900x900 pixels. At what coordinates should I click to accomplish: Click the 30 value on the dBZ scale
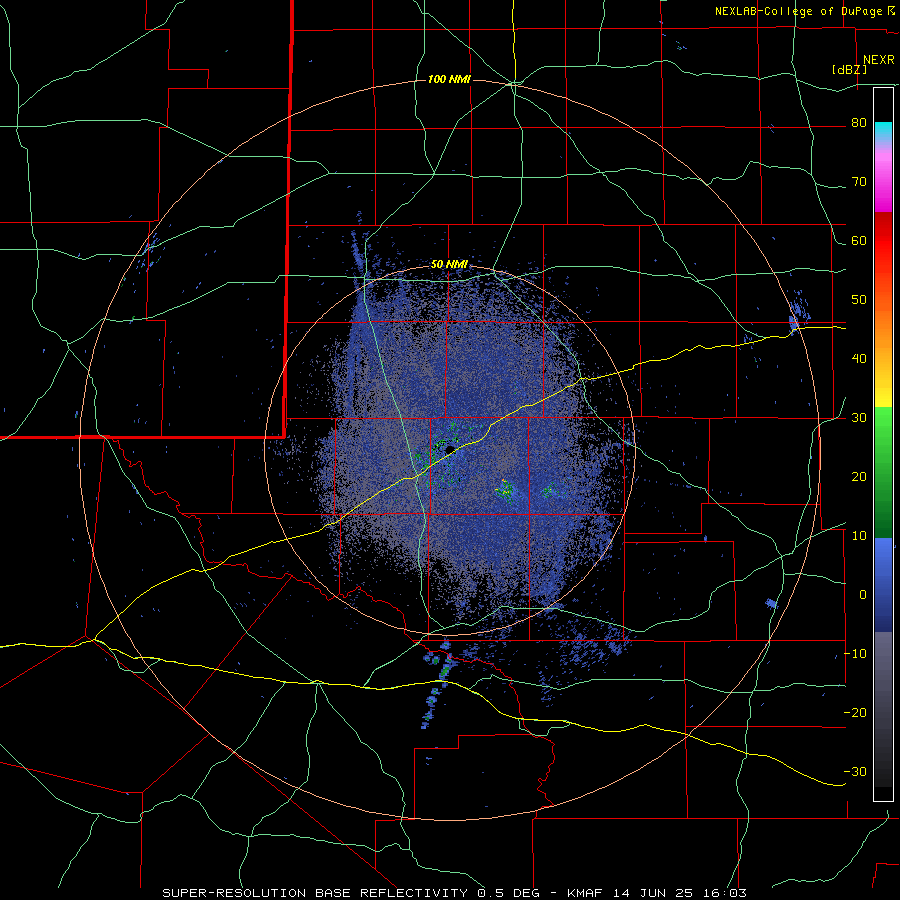[x=859, y=417]
